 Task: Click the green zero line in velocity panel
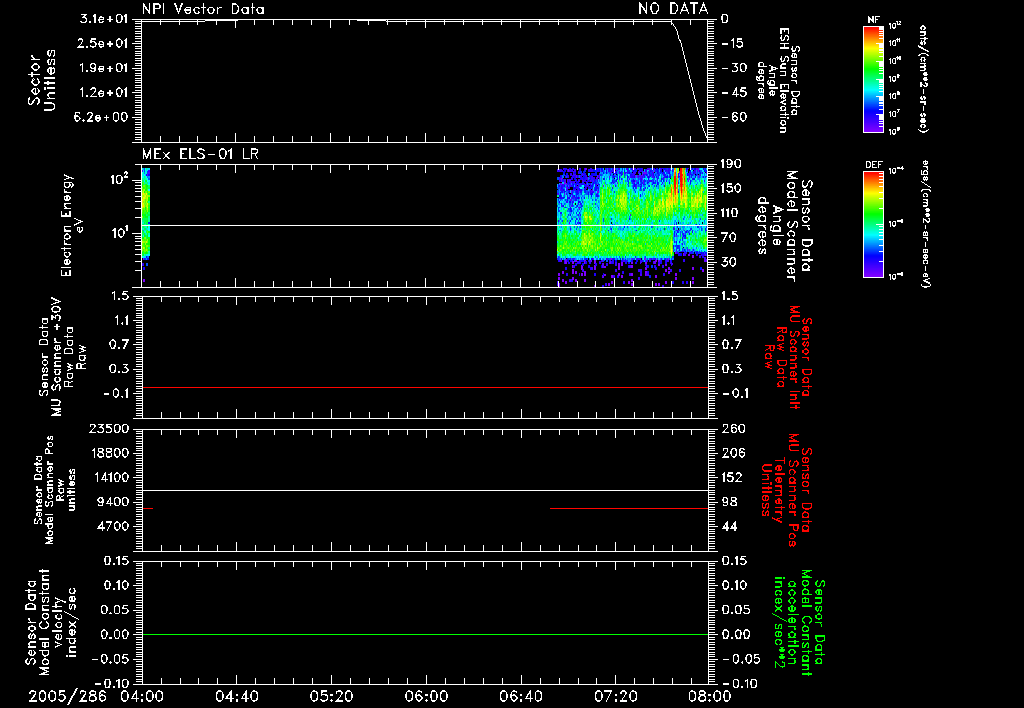(424, 634)
